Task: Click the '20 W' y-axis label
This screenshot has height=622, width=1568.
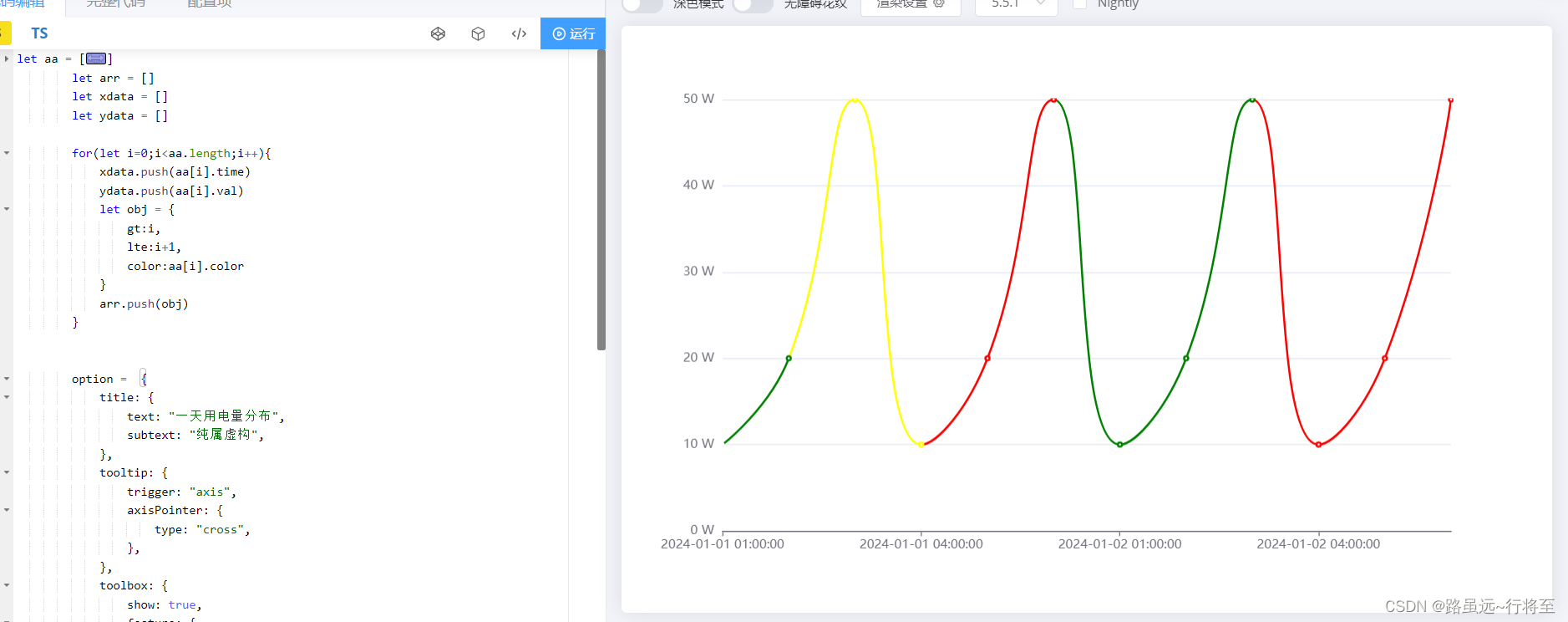Action: 698,357
